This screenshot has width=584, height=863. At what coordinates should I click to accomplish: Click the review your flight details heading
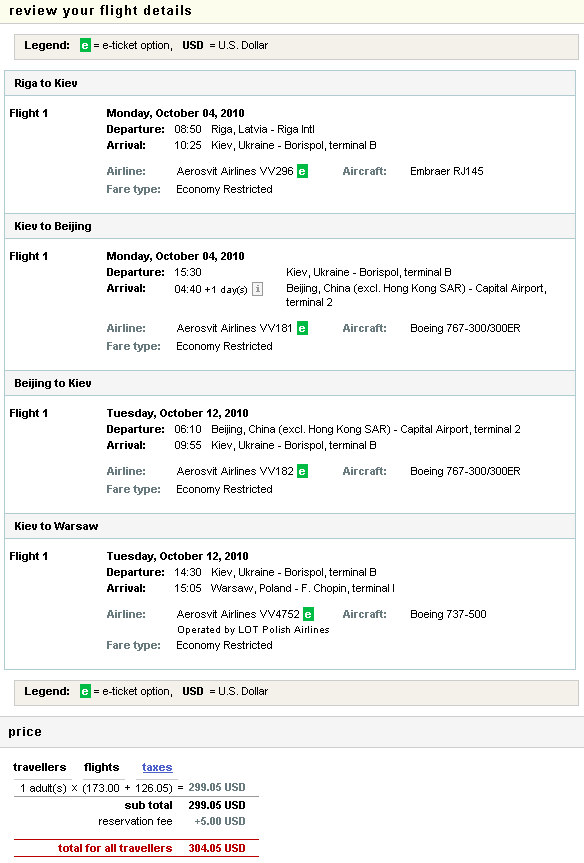(x=100, y=10)
